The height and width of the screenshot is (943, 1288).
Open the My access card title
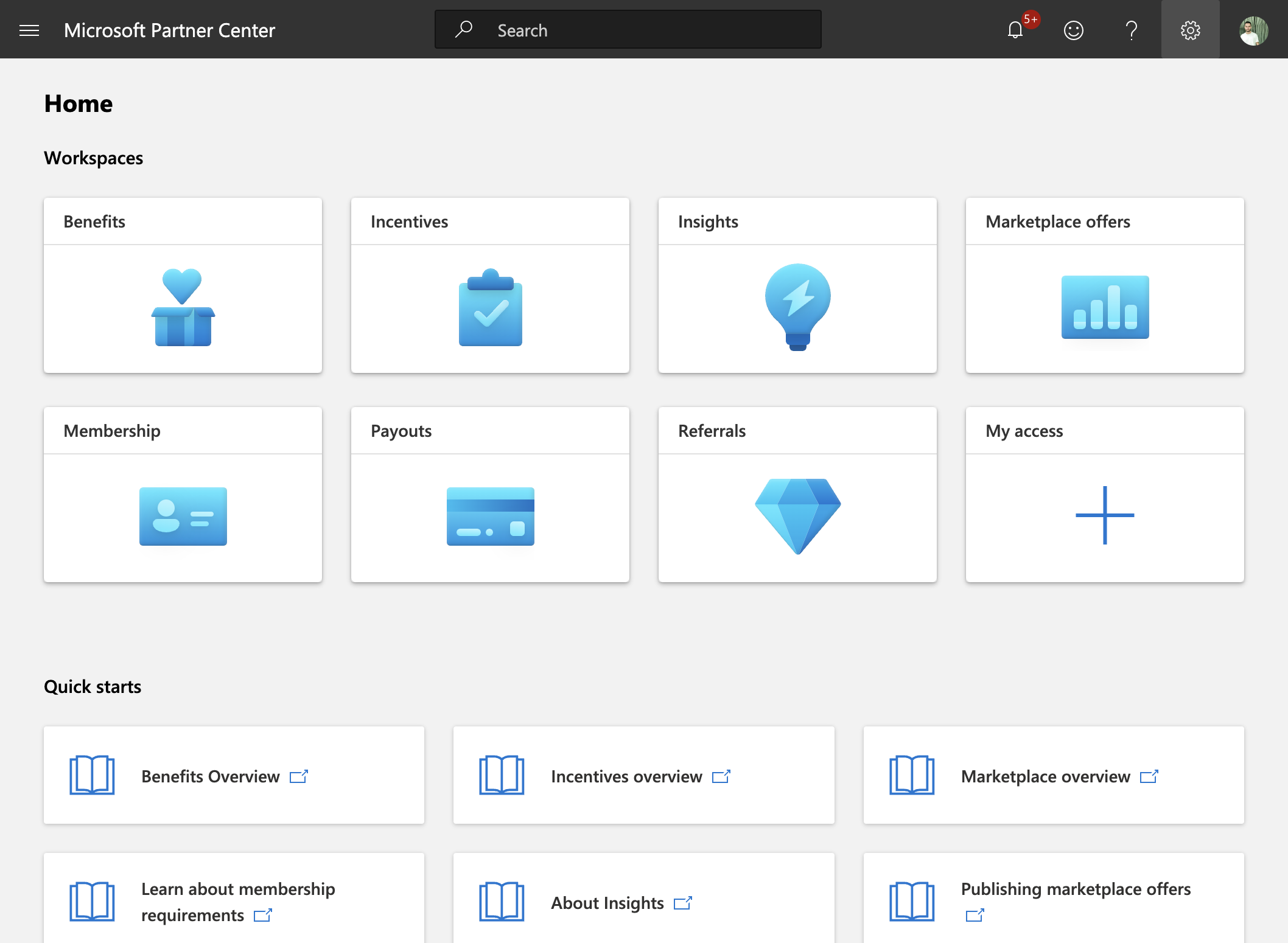tap(1024, 431)
